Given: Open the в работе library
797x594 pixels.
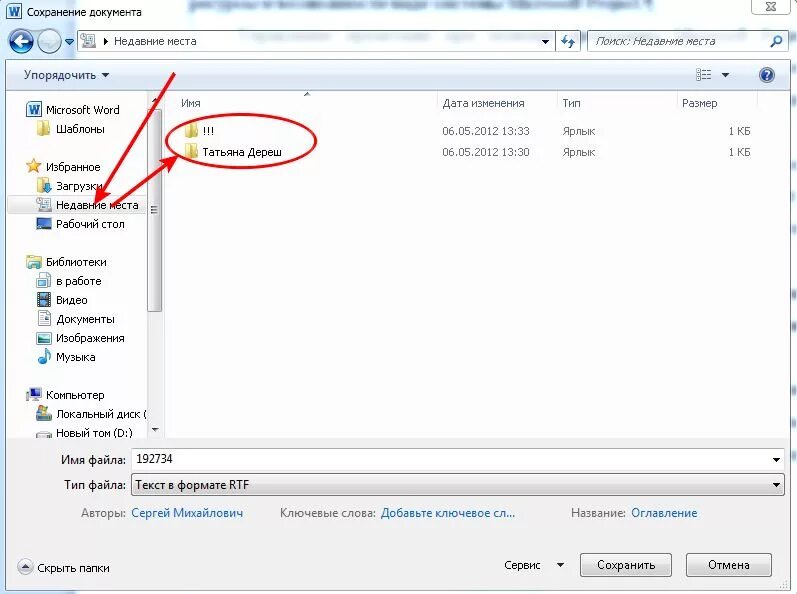Looking at the screenshot, I should coord(79,281).
